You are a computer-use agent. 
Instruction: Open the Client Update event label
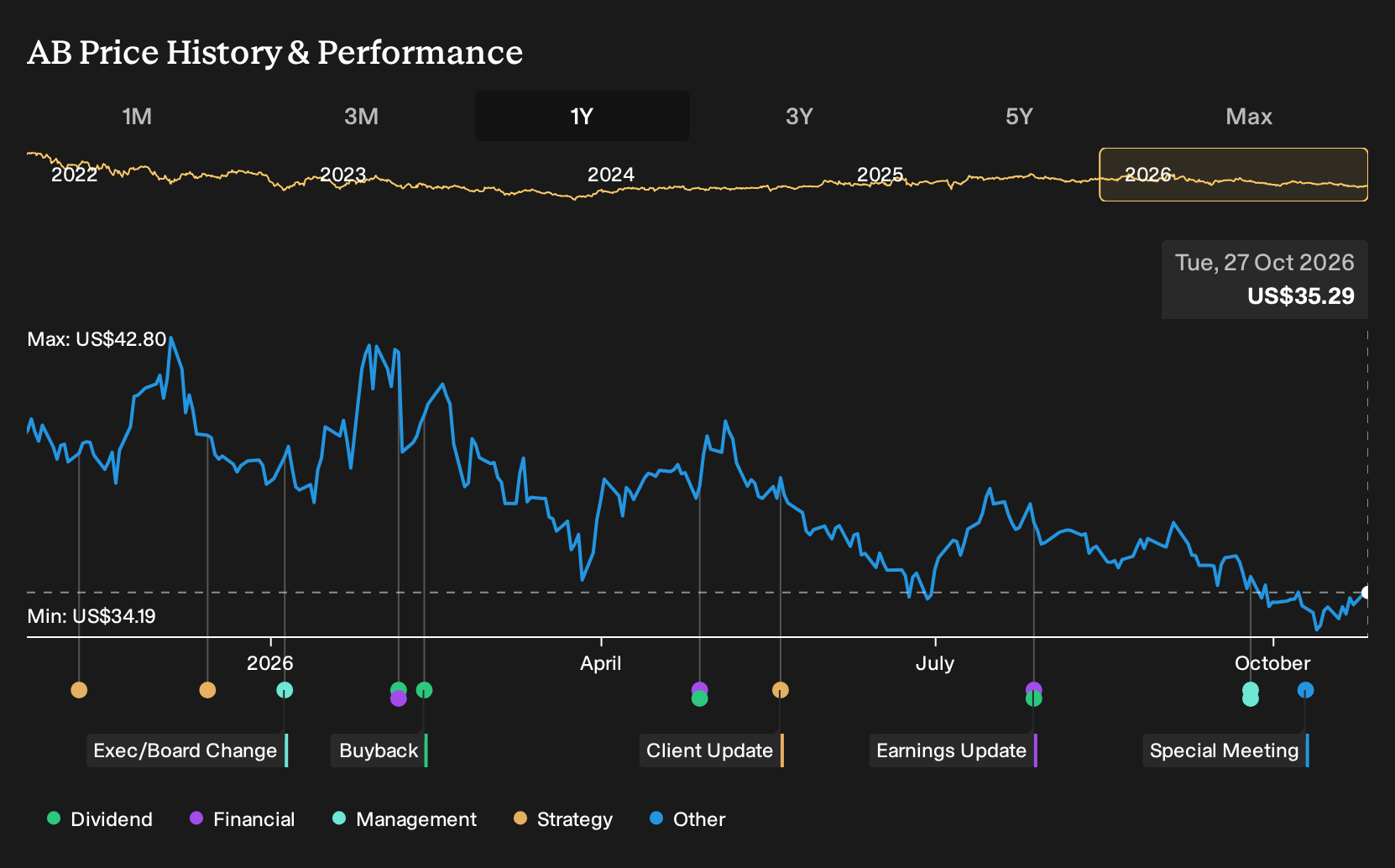click(712, 750)
